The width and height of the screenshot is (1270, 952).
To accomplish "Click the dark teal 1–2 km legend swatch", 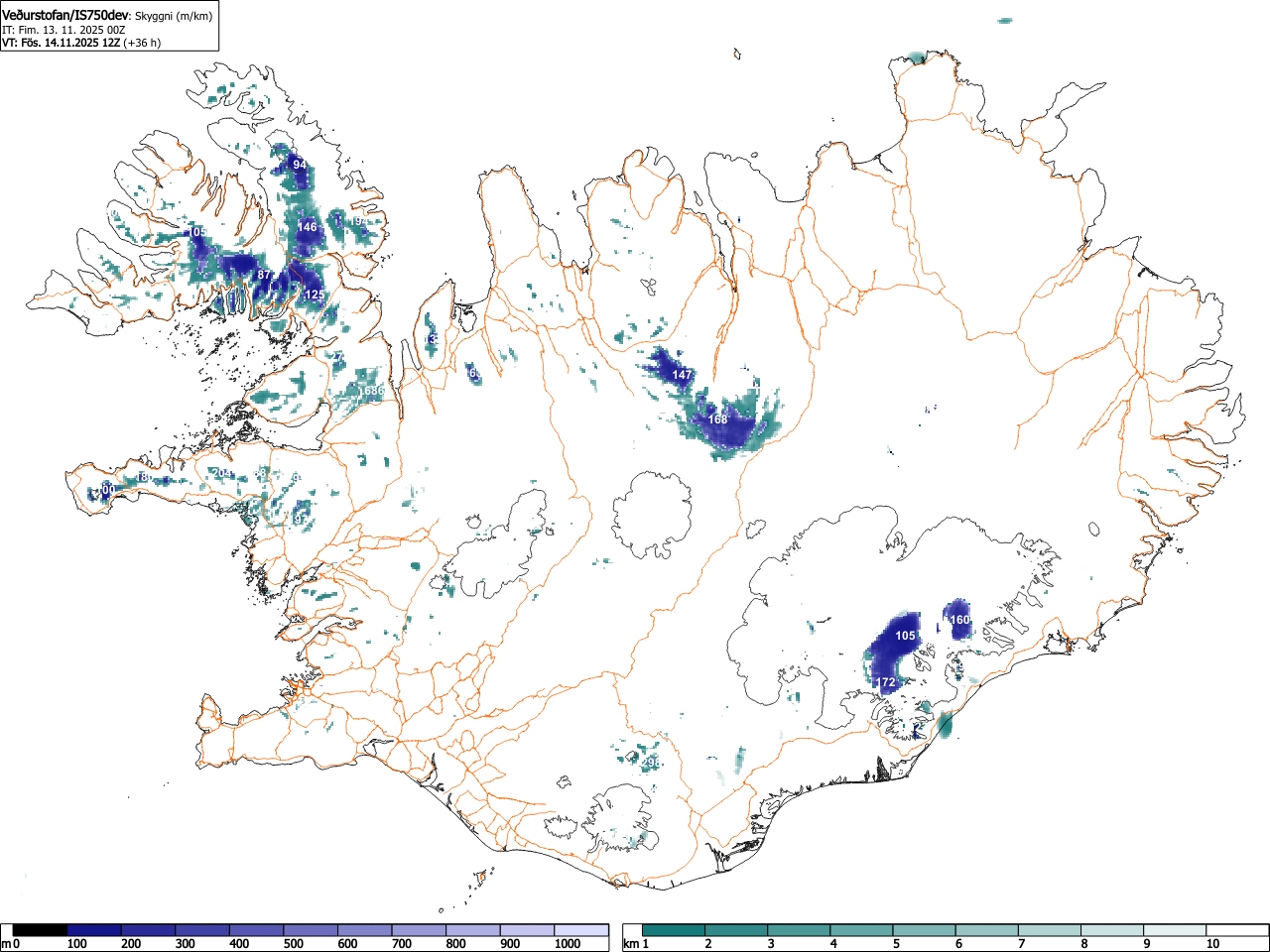I will [674, 930].
